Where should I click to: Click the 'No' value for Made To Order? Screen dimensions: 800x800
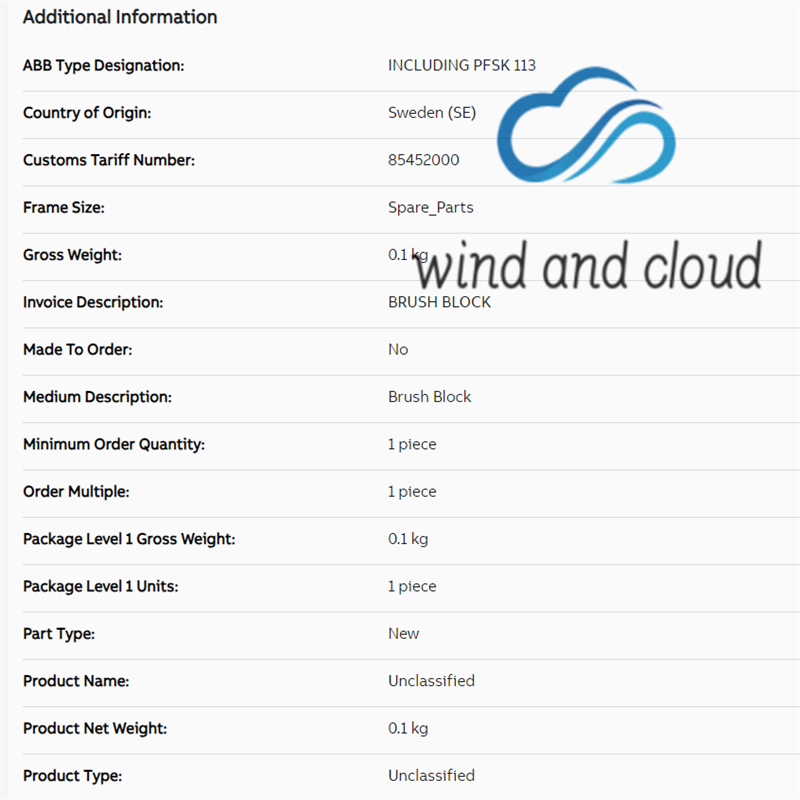(398, 349)
